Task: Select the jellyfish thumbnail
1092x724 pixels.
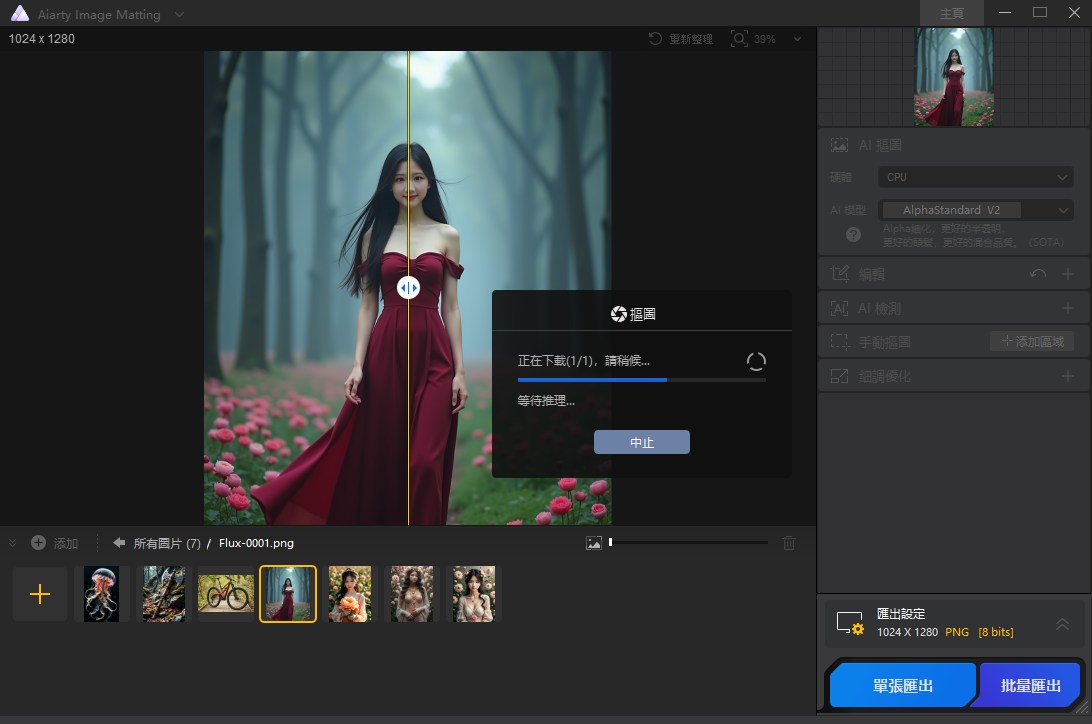Action: [102, 594]
